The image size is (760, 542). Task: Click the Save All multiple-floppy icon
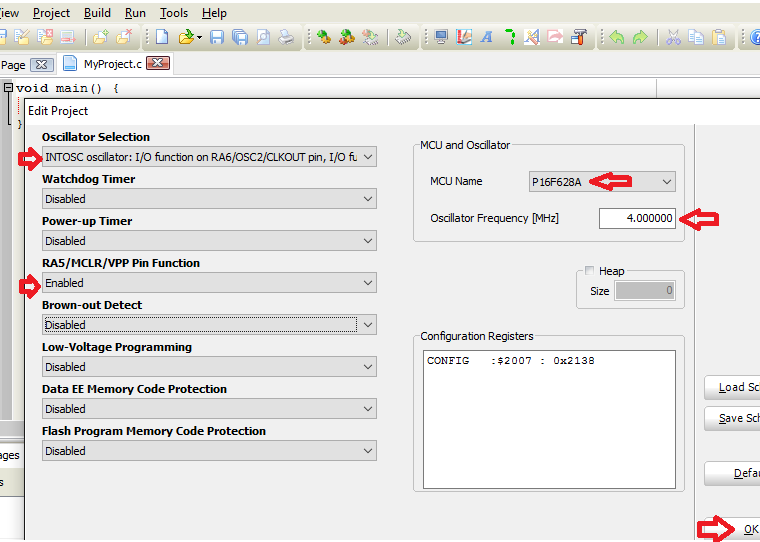coord(240,37)
